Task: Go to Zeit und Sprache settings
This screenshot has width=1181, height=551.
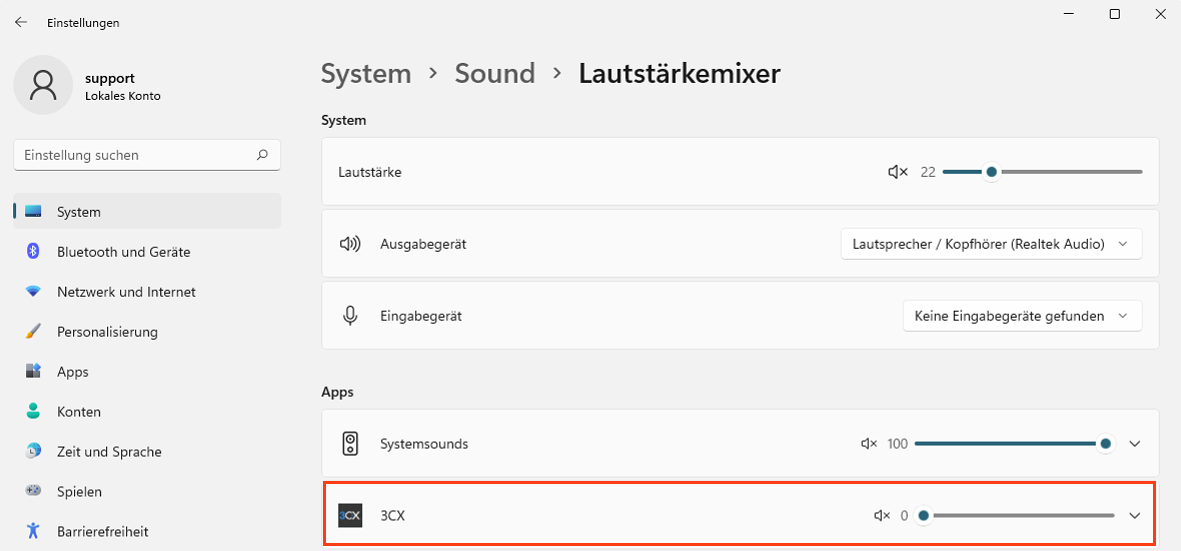Action: [x=109, y=452]
